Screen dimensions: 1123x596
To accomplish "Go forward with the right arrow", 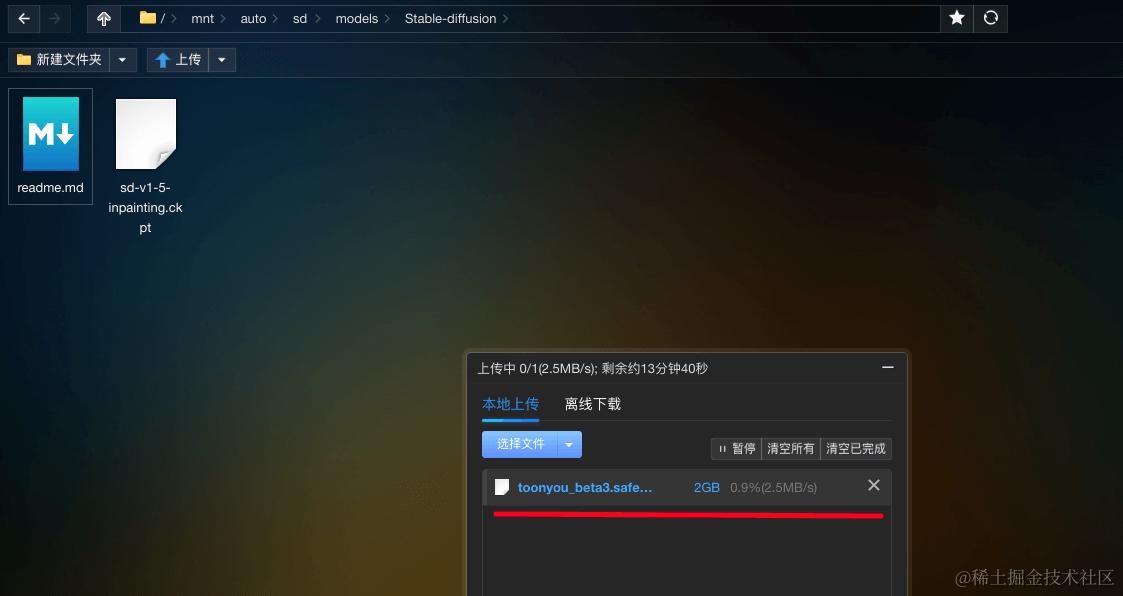I will 55,19.
